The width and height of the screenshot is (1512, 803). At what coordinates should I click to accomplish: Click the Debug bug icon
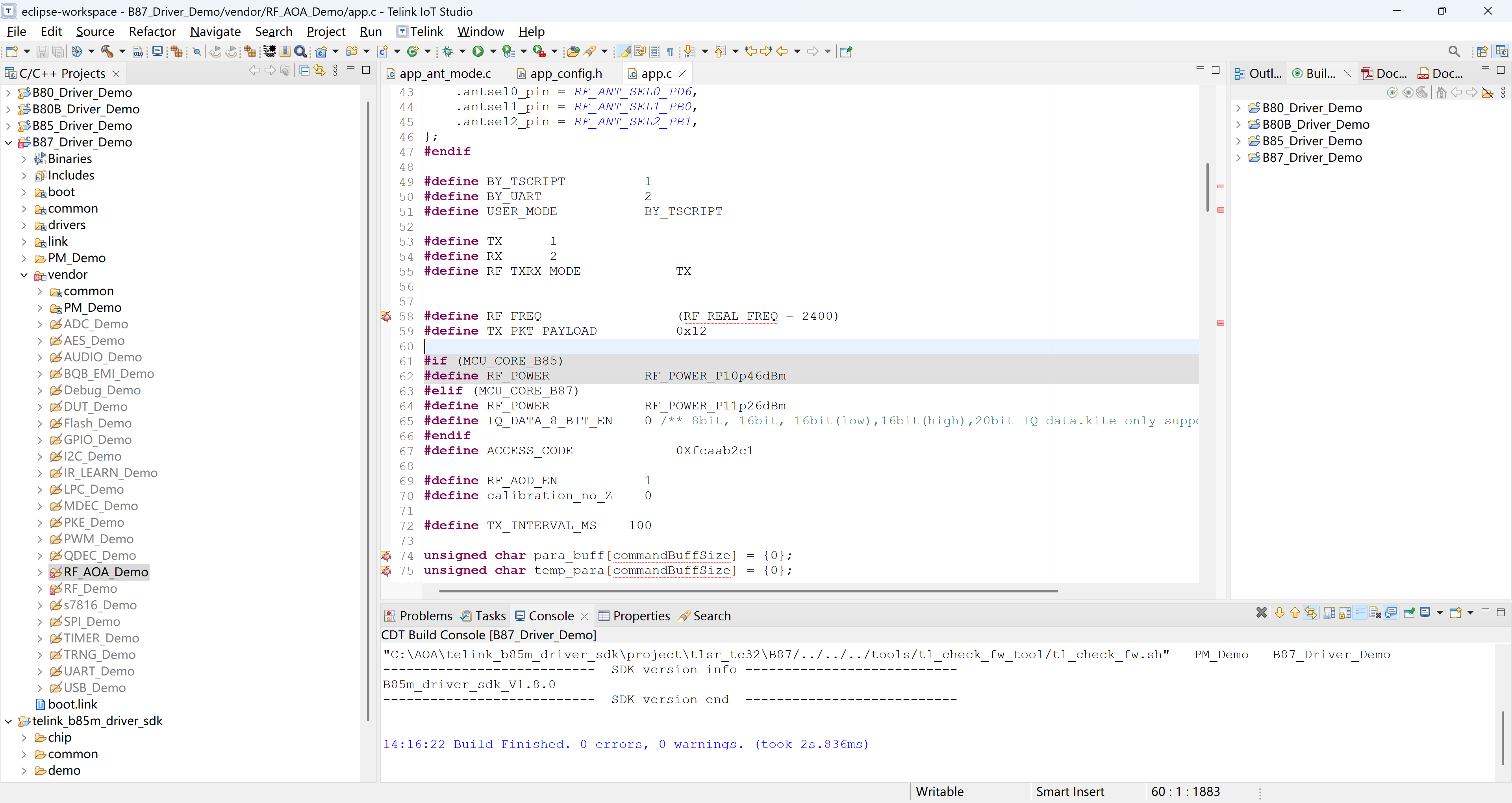(x=448, y=52)
